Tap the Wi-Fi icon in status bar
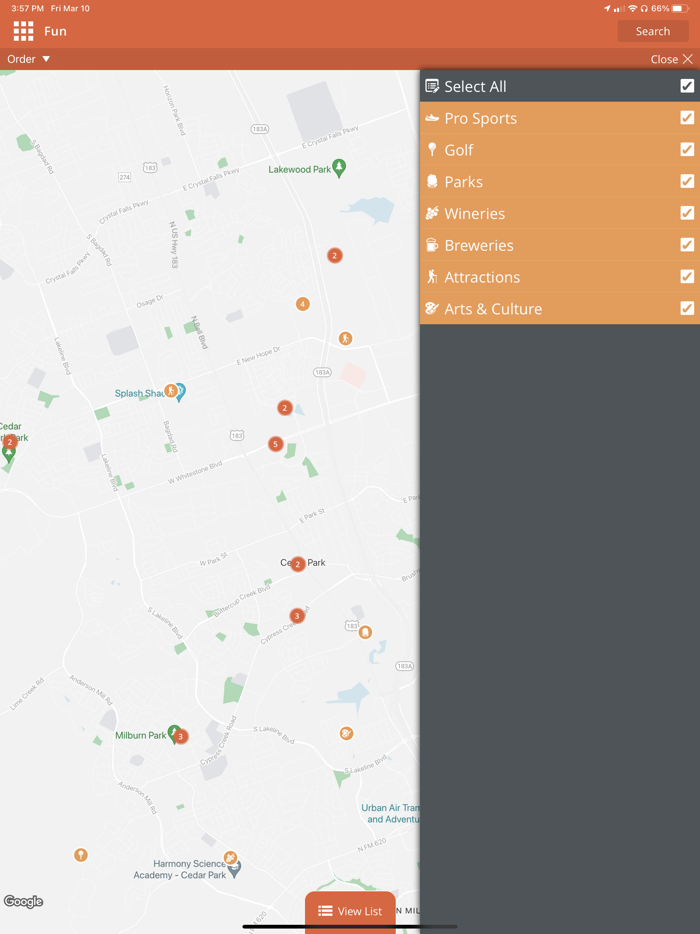Image resolution: width=700 pixels, height=934 pixels. tap(633, 8)
